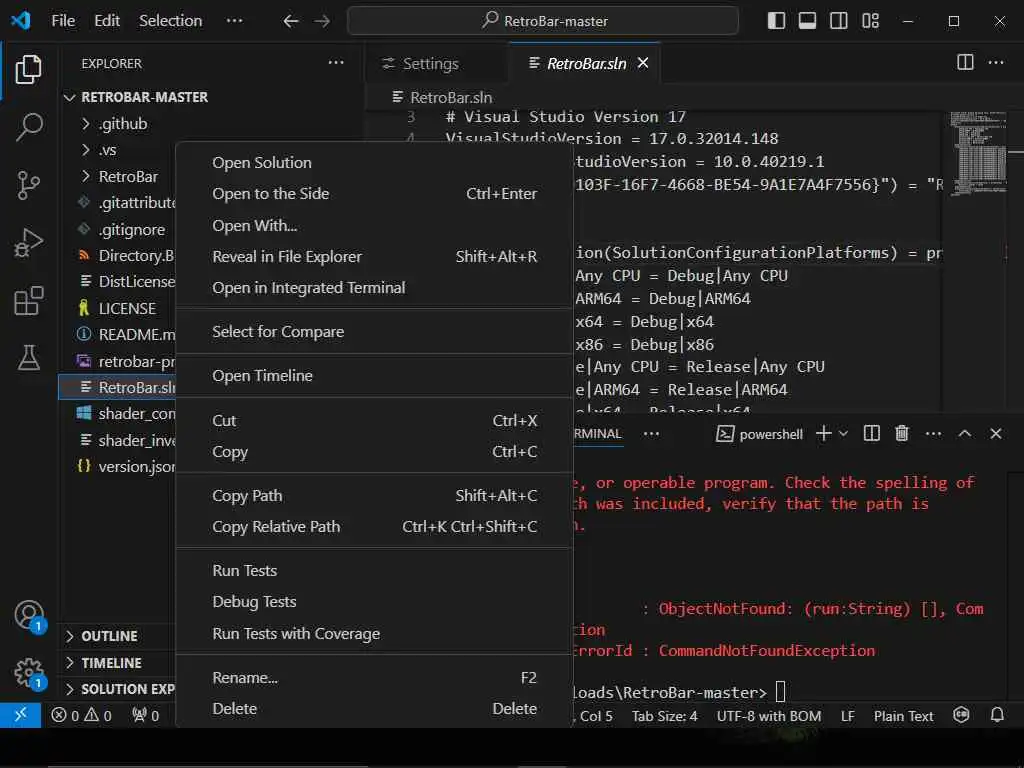Open the new terminal launch profile dropdown

point(843,434)
